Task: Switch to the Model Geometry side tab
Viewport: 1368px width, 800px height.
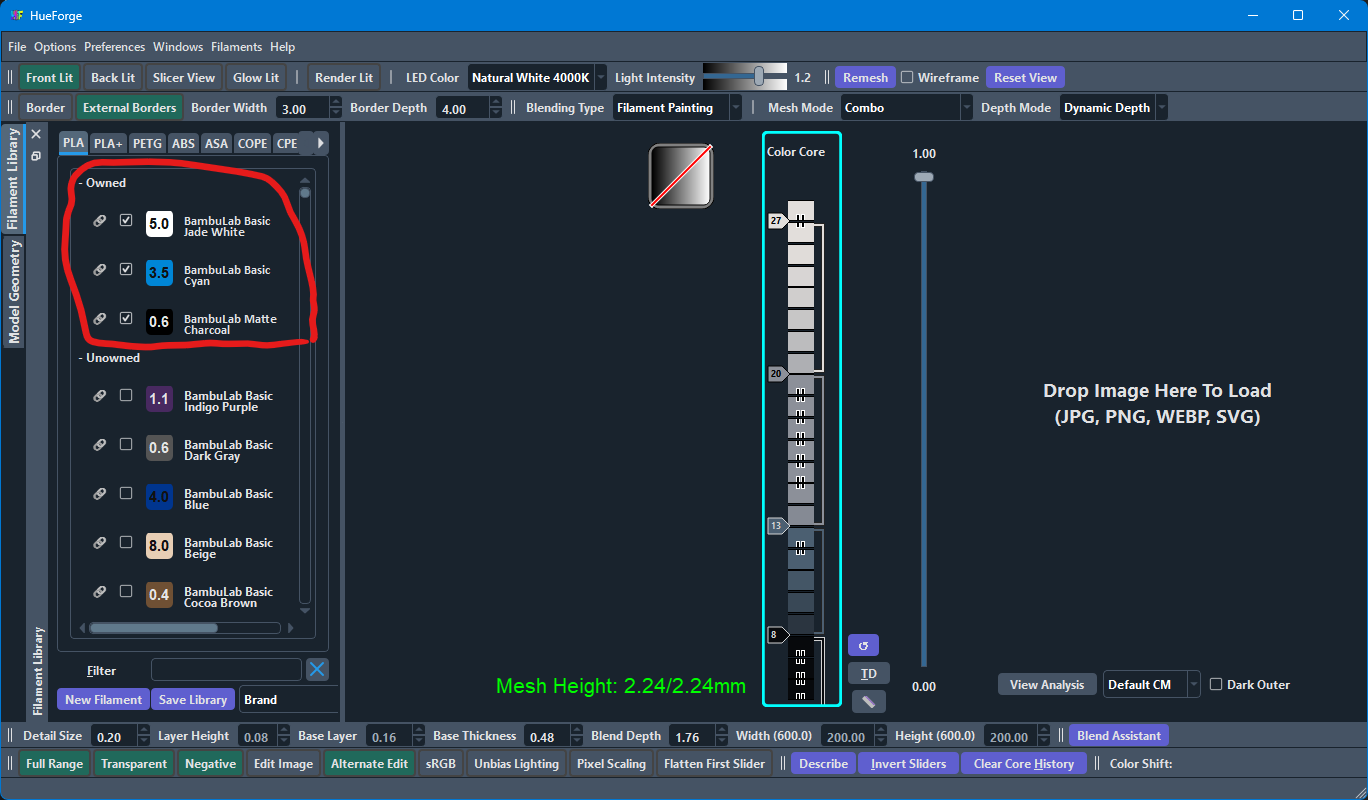Action: point(14,292)
